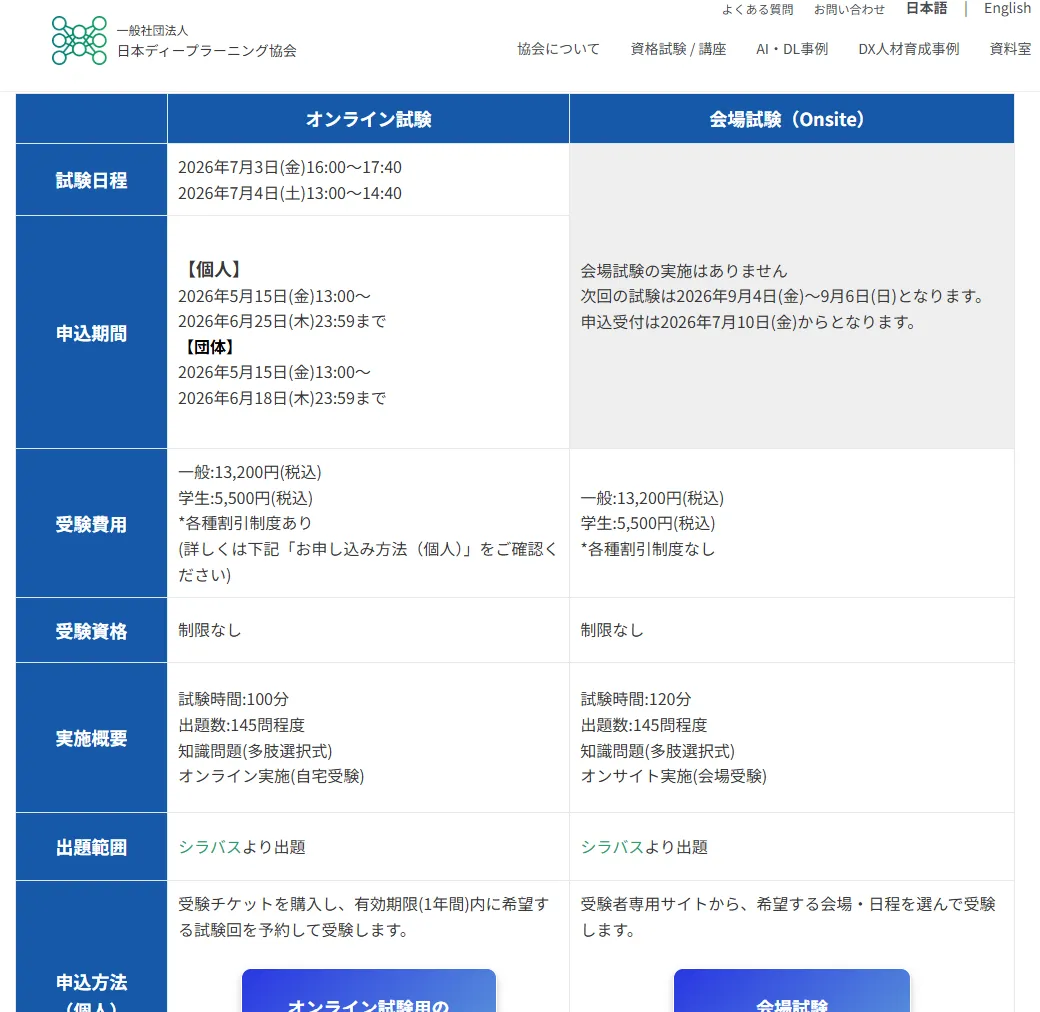This screenshot has width=1040, height=1012.
Task: Click the 受験費用 row header
Action: [92, 524]
